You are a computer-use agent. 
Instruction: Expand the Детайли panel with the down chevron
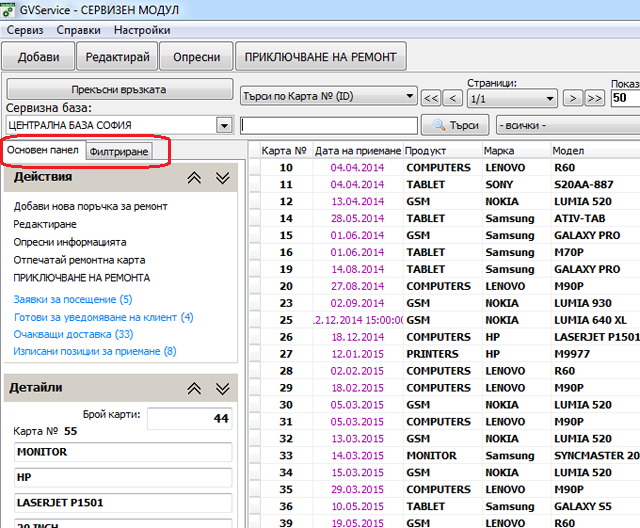222,388
